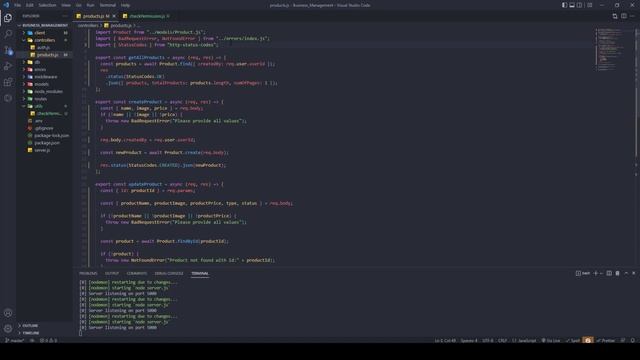Expand the client folder

pos(44,33)
